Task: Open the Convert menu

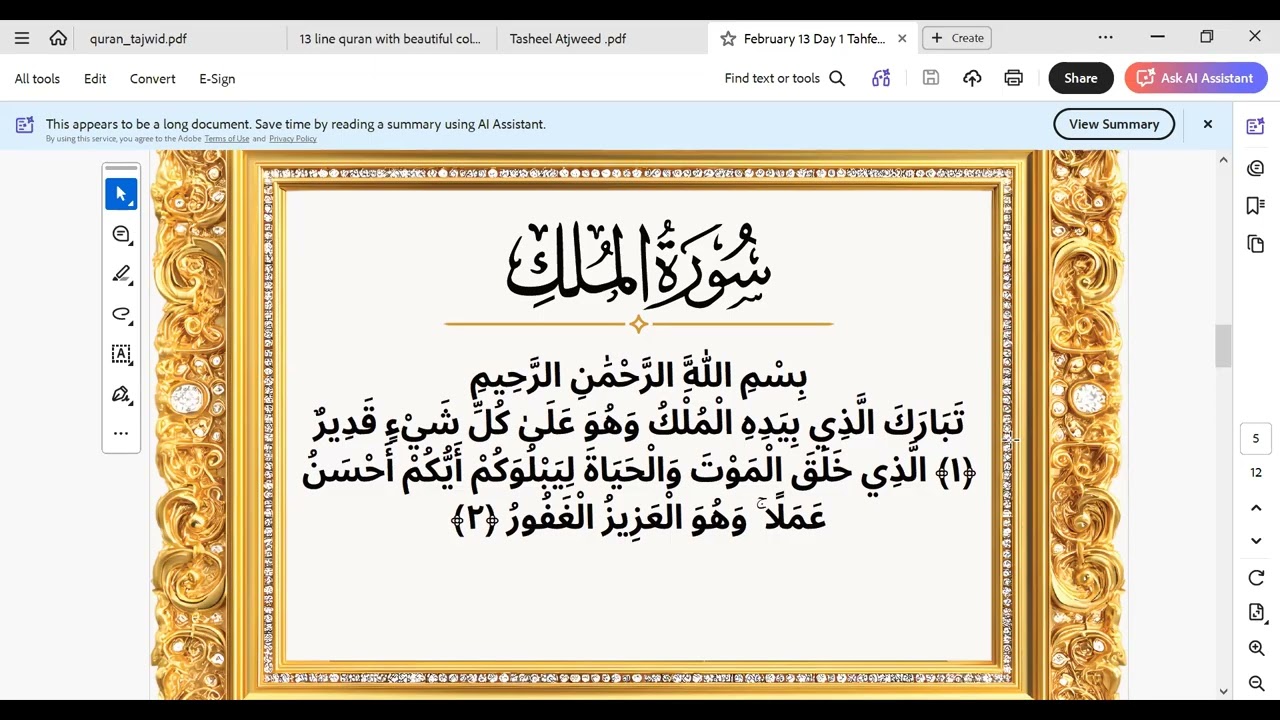Action: pyautogui.click(x=152, y=78)
